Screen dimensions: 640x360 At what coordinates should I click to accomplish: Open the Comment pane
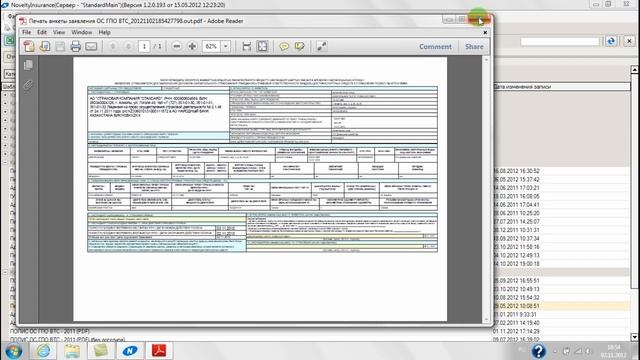point(436,47)
